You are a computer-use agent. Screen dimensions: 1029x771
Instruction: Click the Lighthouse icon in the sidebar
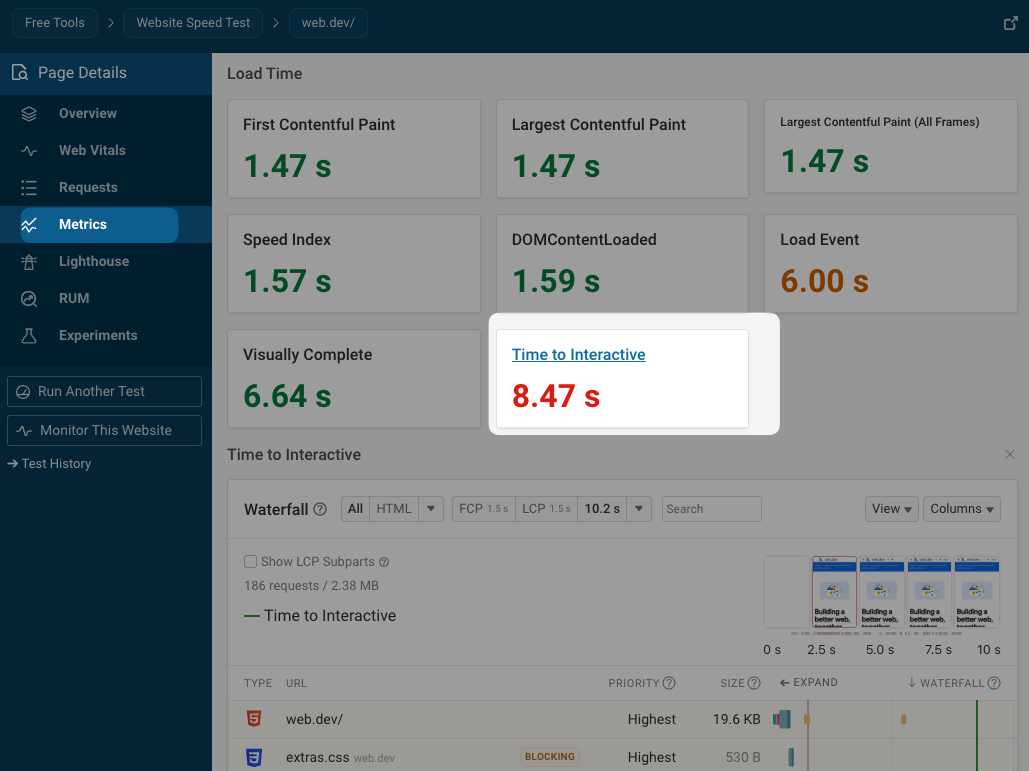[29, 261]
